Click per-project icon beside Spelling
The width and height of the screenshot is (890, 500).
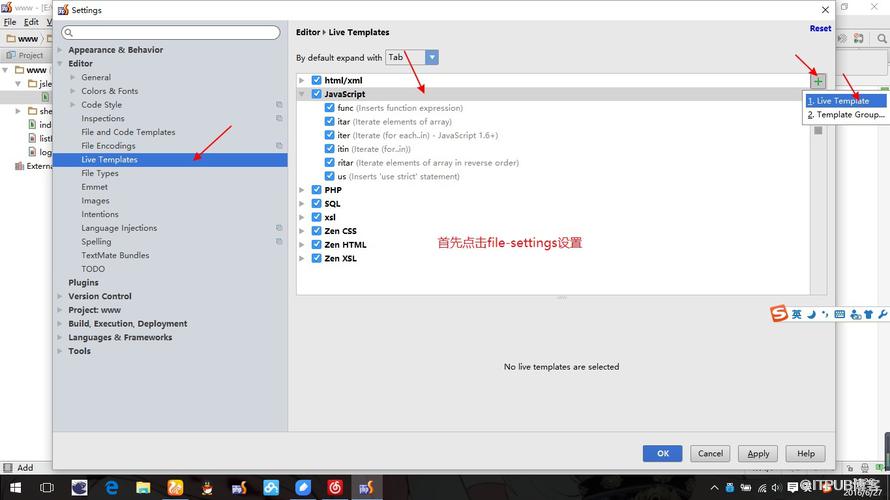coord(279,241)
